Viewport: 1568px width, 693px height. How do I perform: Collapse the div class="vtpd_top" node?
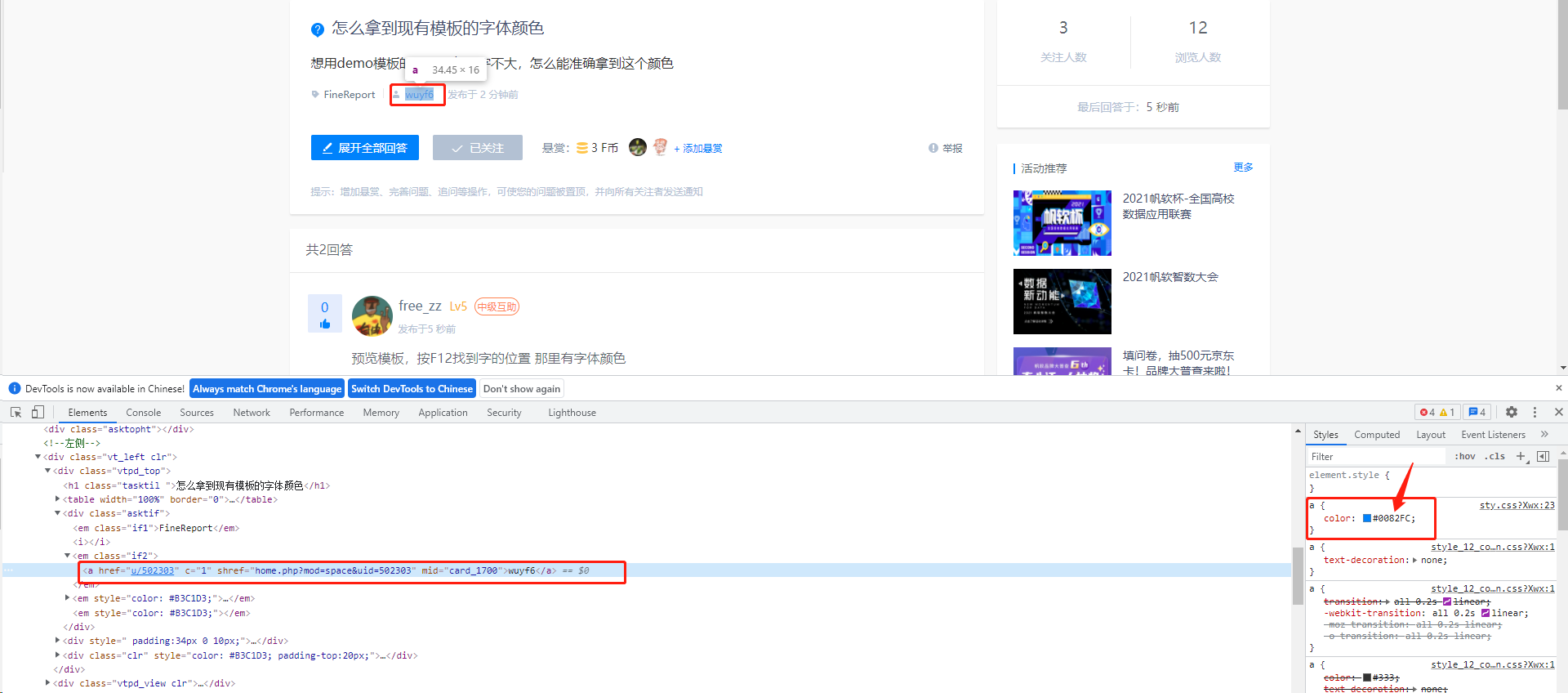pos(47,471)
